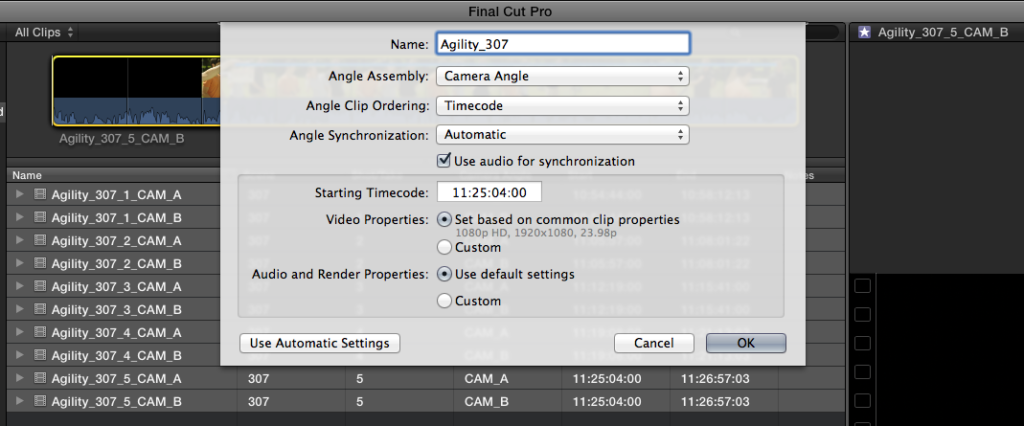The width and height of the screenshot is (1024, 426).
Task: Select the Agility_307_2_CAM_A row name
Action: (116, 240)
